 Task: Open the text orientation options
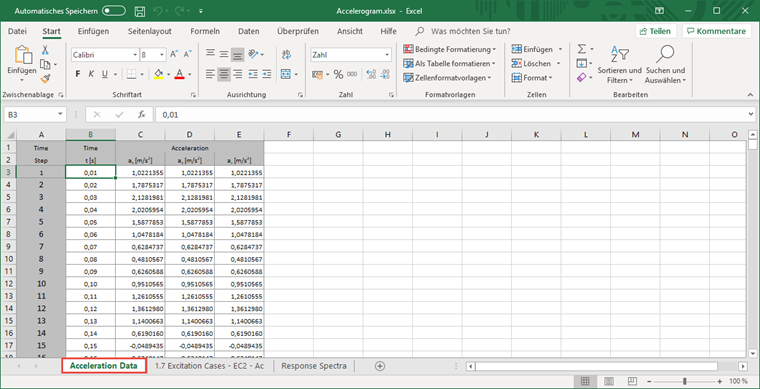pos(255,54)
